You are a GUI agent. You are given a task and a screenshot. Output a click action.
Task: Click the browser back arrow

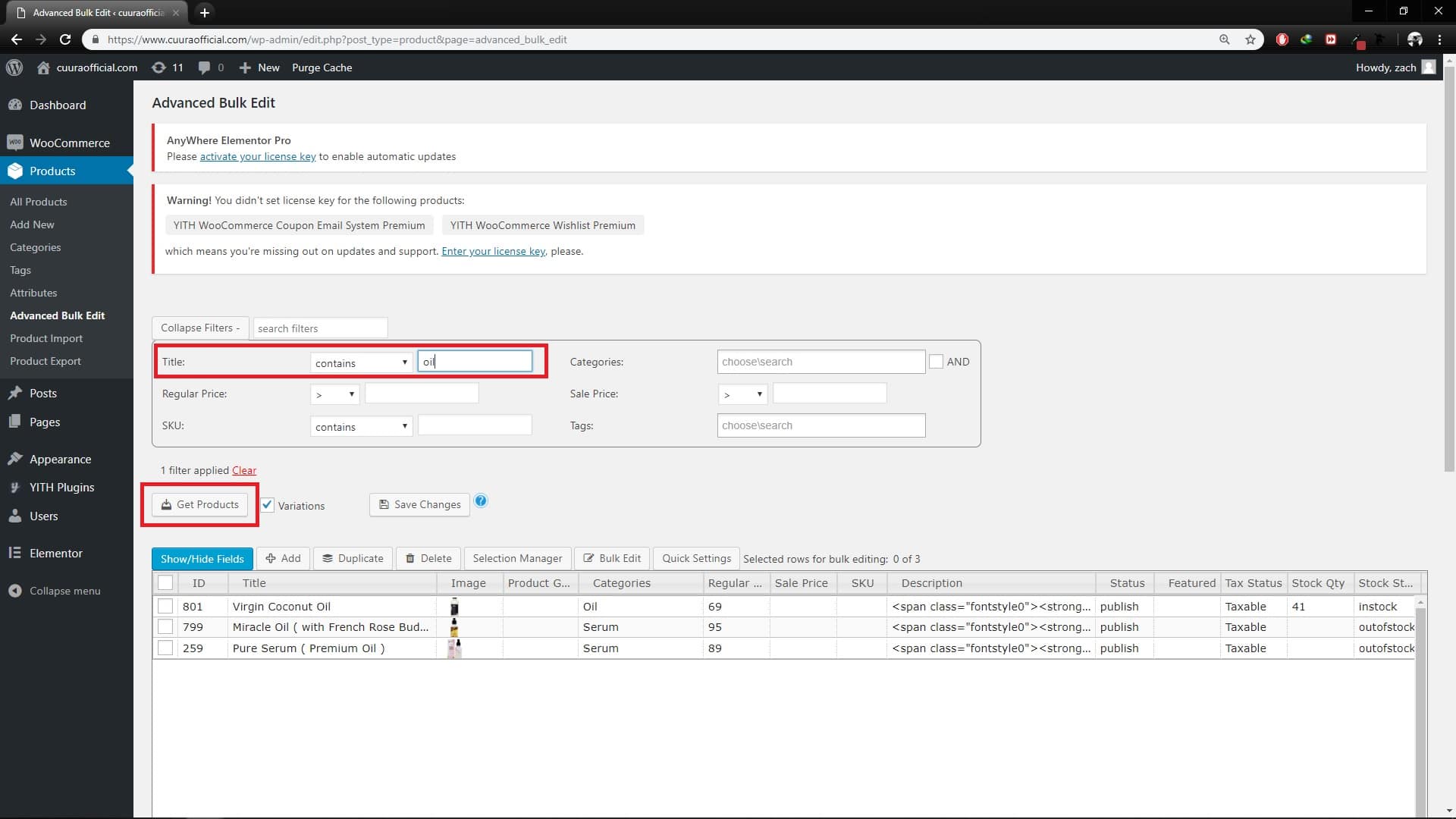[x=17, y=39]
